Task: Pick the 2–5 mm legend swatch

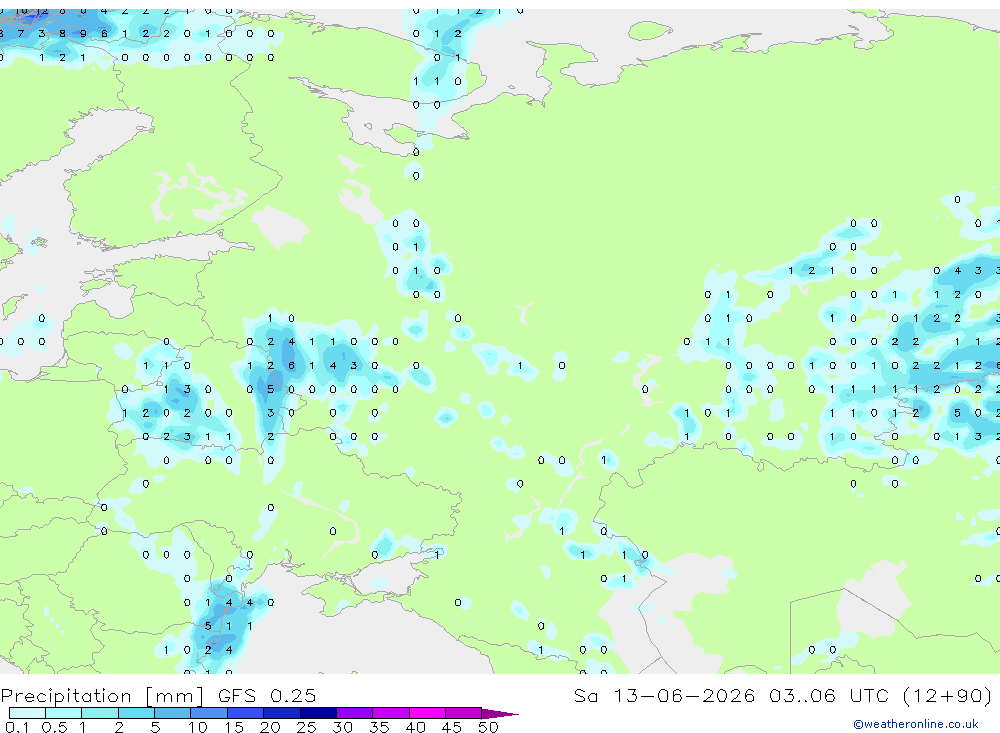Action: pyautogui.click(x=136, y=713)
